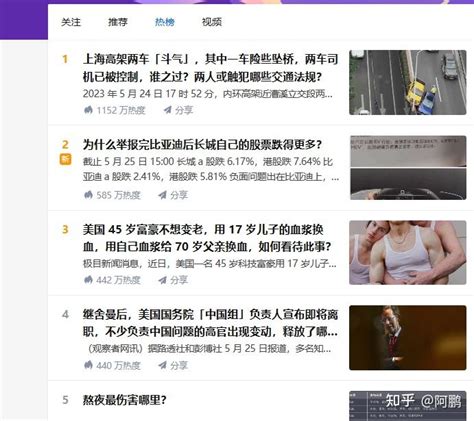Screen dimensions: 474x421
Task: Click the summary starting 2023 年 5 月 24 日
Action: 208,94
